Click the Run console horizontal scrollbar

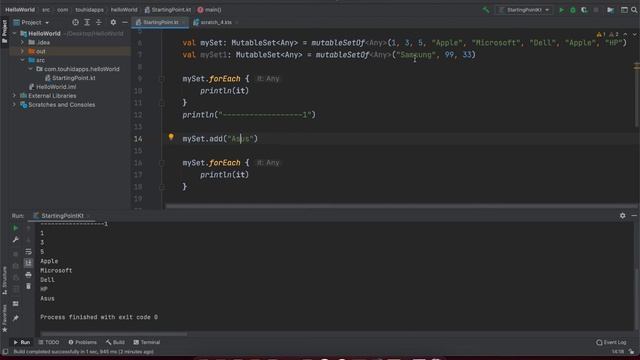click(113, 334)
